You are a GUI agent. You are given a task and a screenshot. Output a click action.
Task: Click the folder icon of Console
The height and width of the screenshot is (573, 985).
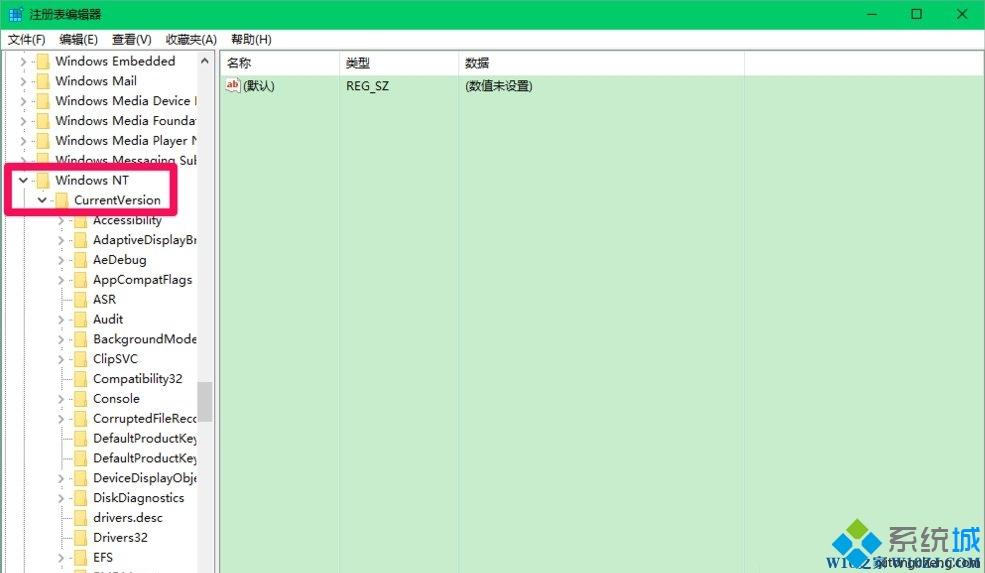click(x=80, y=399)
